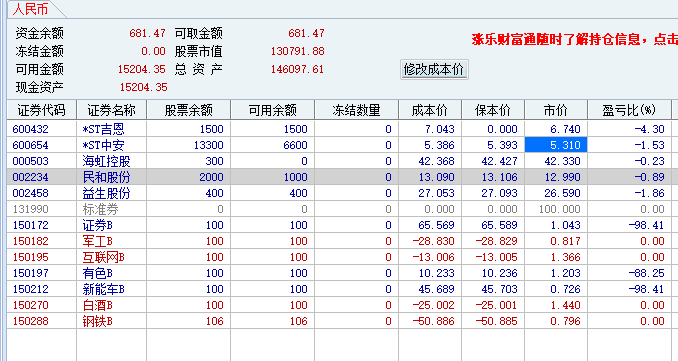Select fund code 150182
This screenshot has width=678, height=361.
click(x=30, y=241)
